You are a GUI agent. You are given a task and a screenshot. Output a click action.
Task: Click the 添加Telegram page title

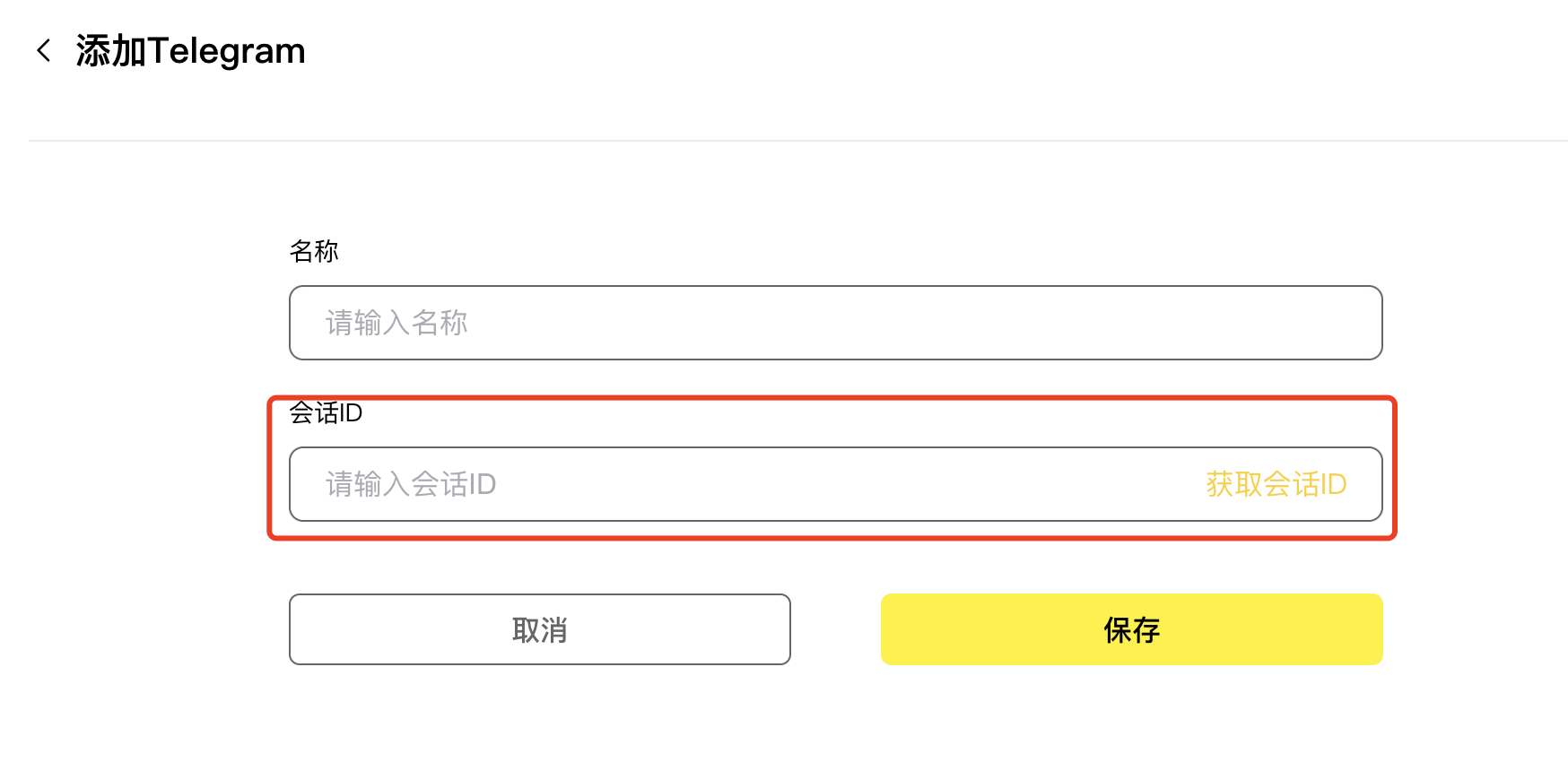pos(190,51)
